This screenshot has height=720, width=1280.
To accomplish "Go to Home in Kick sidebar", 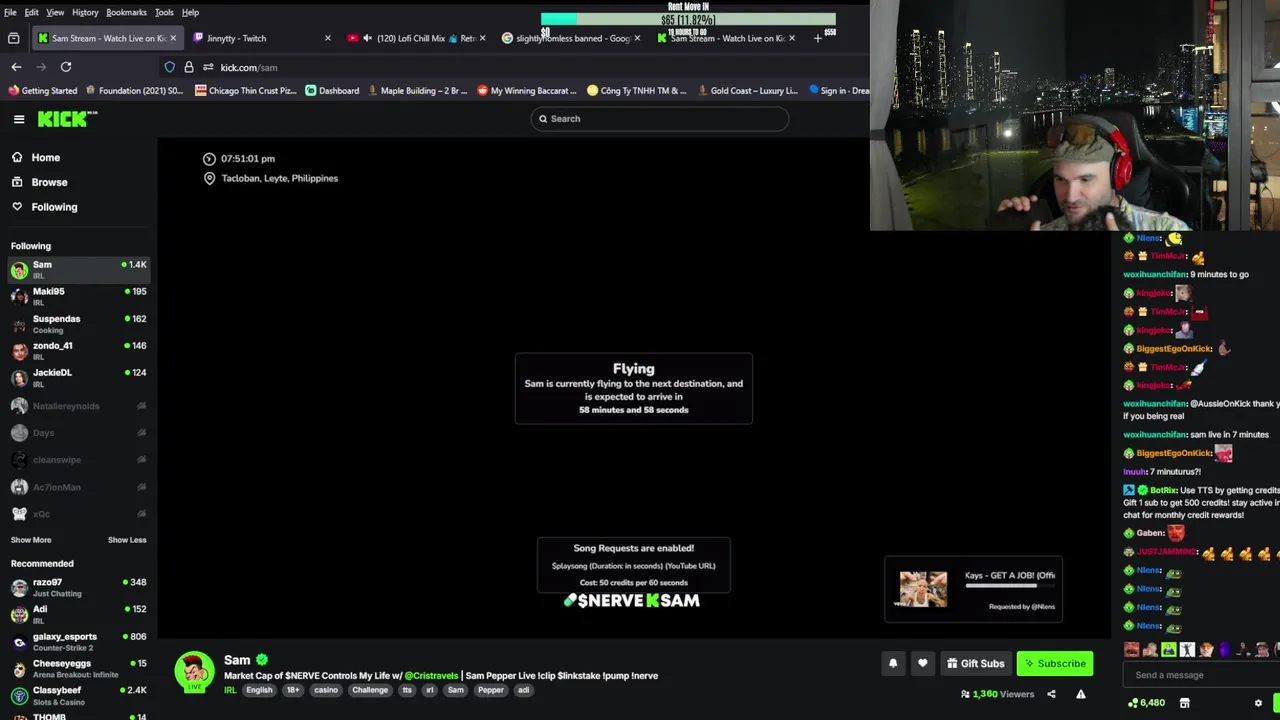I will [x=45, y=157].
